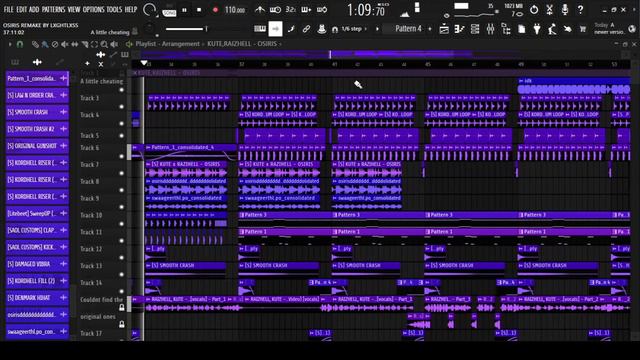Viewport: 640px width, 360px height.
Task: Mute Track 3 using its dot
Action: (121, 107)
